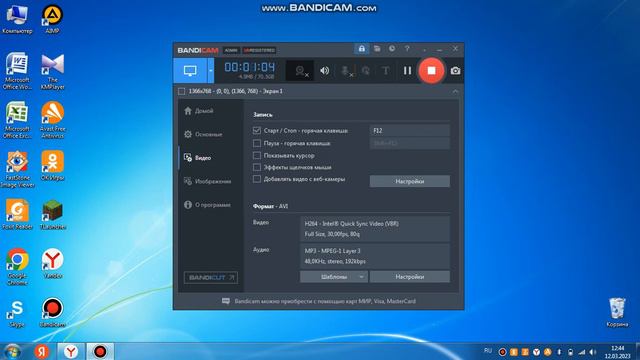Enable Эффекты щелчков мыши checkbox

pyautogui.click(x=257, y=167)
